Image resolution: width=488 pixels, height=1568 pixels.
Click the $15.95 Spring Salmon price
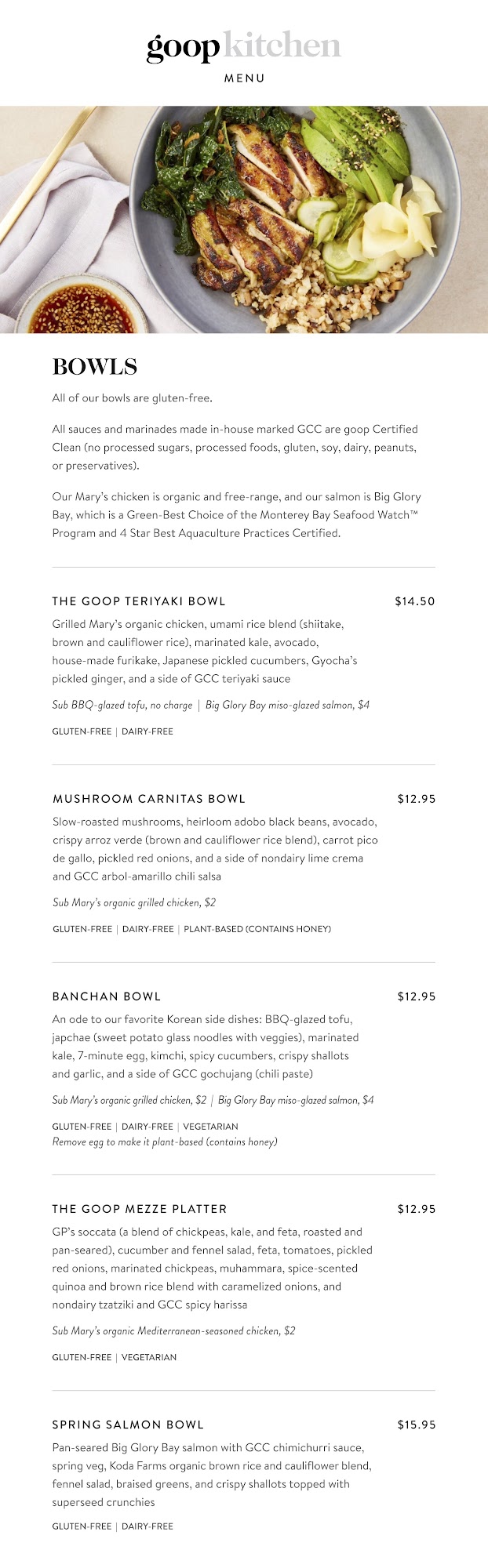pyautogui.click(x=416, y=1425)
